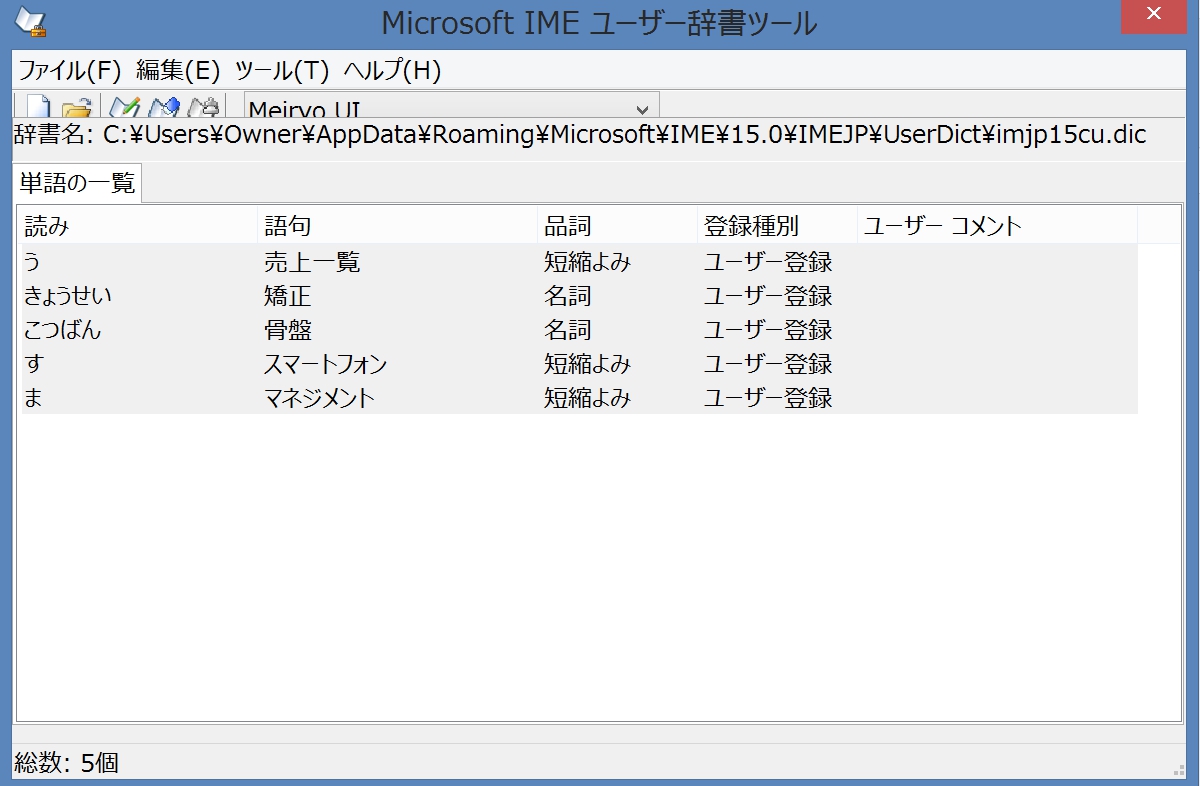The width and height of the screenshot is (1200, 786).
Task: Click the 総数: 5個 status bar text
Action: pos(67,763)
